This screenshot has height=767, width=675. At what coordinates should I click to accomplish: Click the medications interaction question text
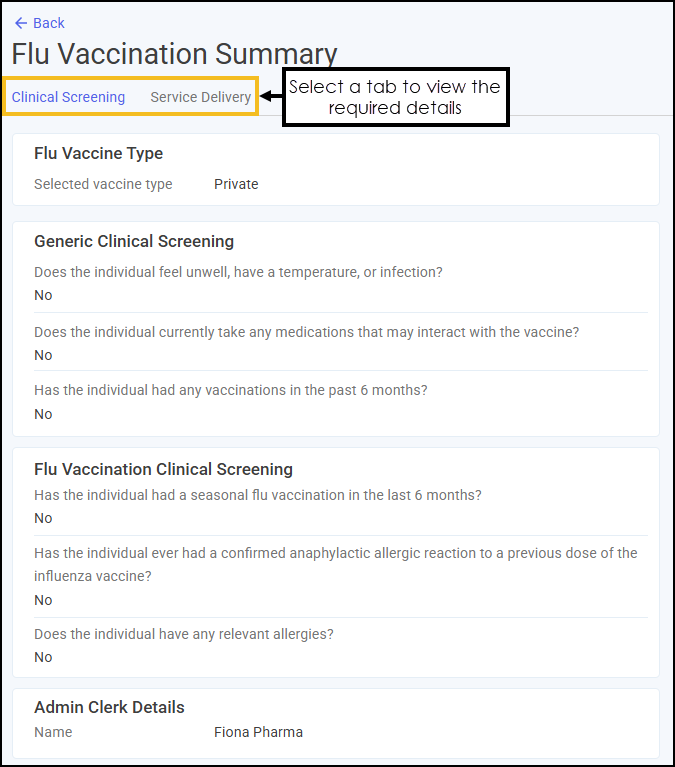(307, 332)
